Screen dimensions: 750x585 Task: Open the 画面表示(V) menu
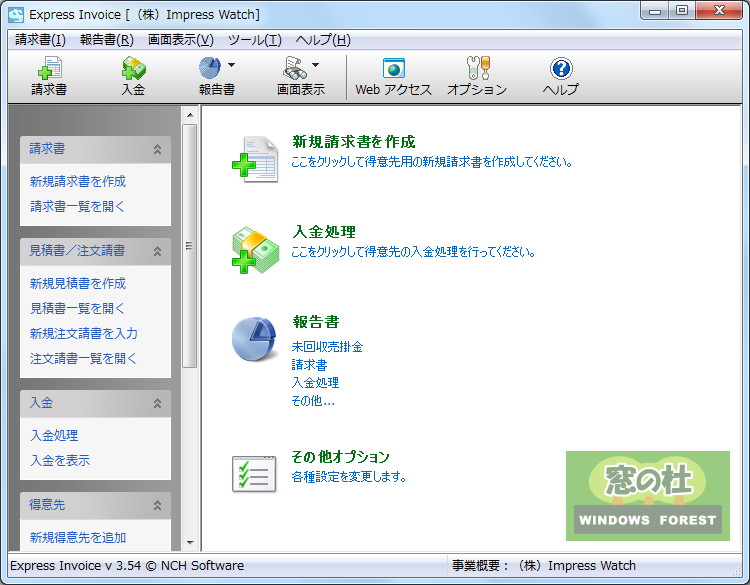(x=180, y=40)
